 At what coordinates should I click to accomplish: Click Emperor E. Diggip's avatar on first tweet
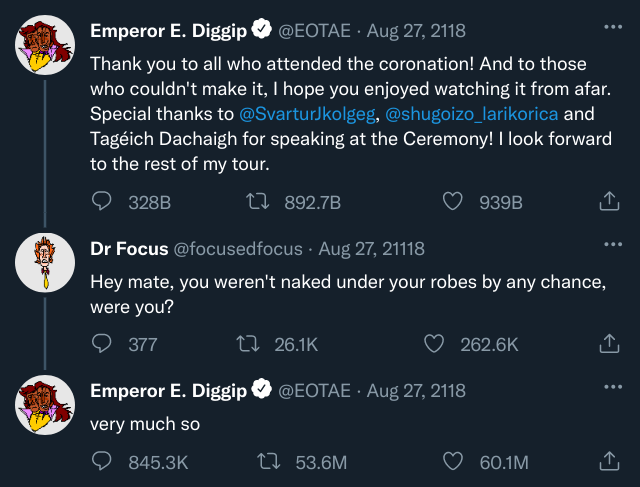(x=46, y=44)
